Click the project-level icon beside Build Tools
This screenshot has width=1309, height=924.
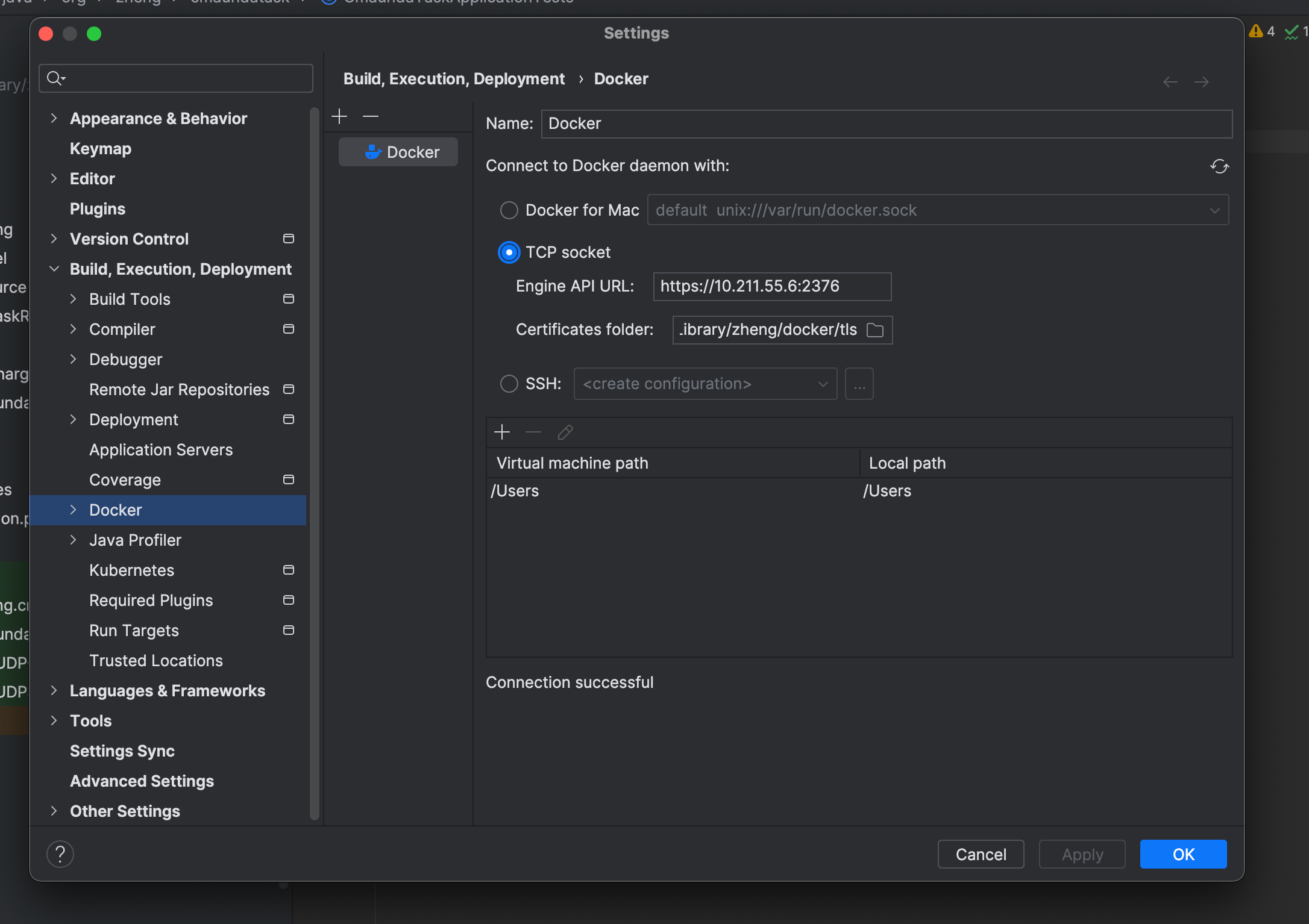(x=289, y=299)
